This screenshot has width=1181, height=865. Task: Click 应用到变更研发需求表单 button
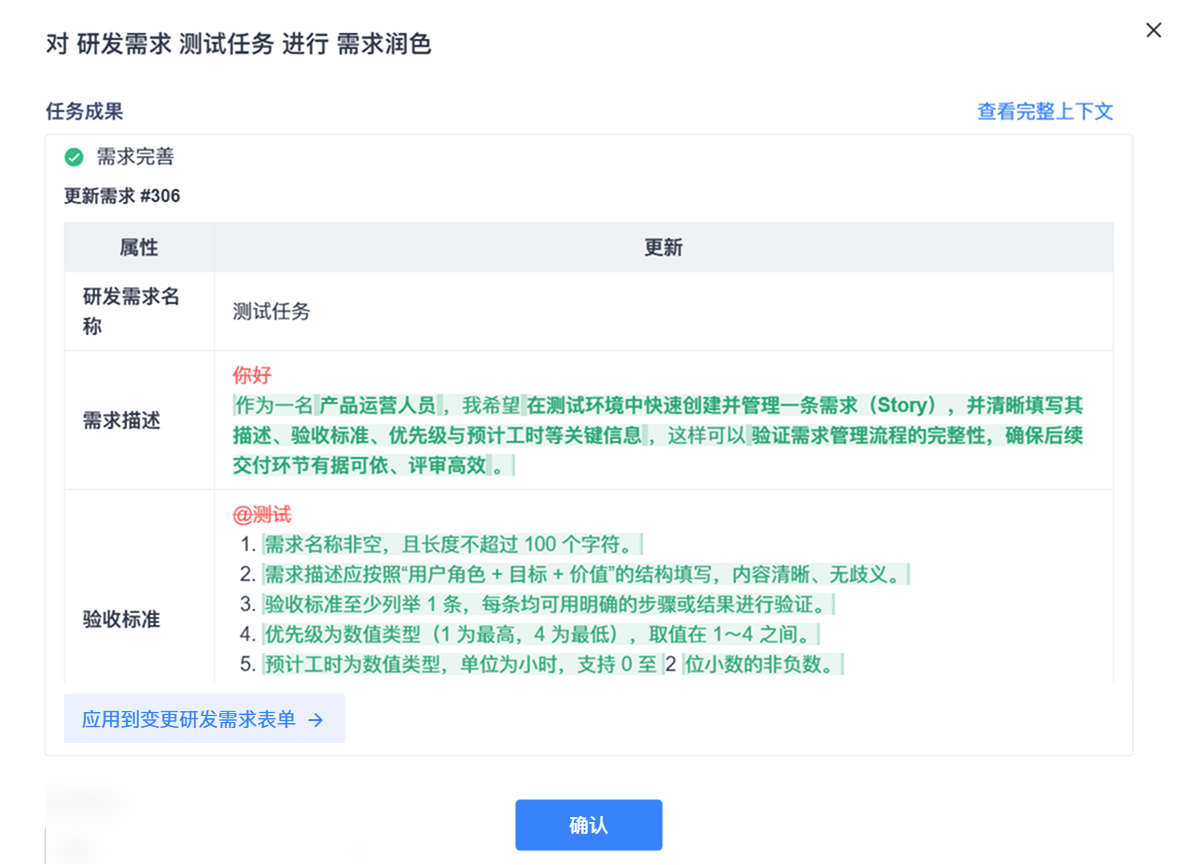(x=204, y=719)
